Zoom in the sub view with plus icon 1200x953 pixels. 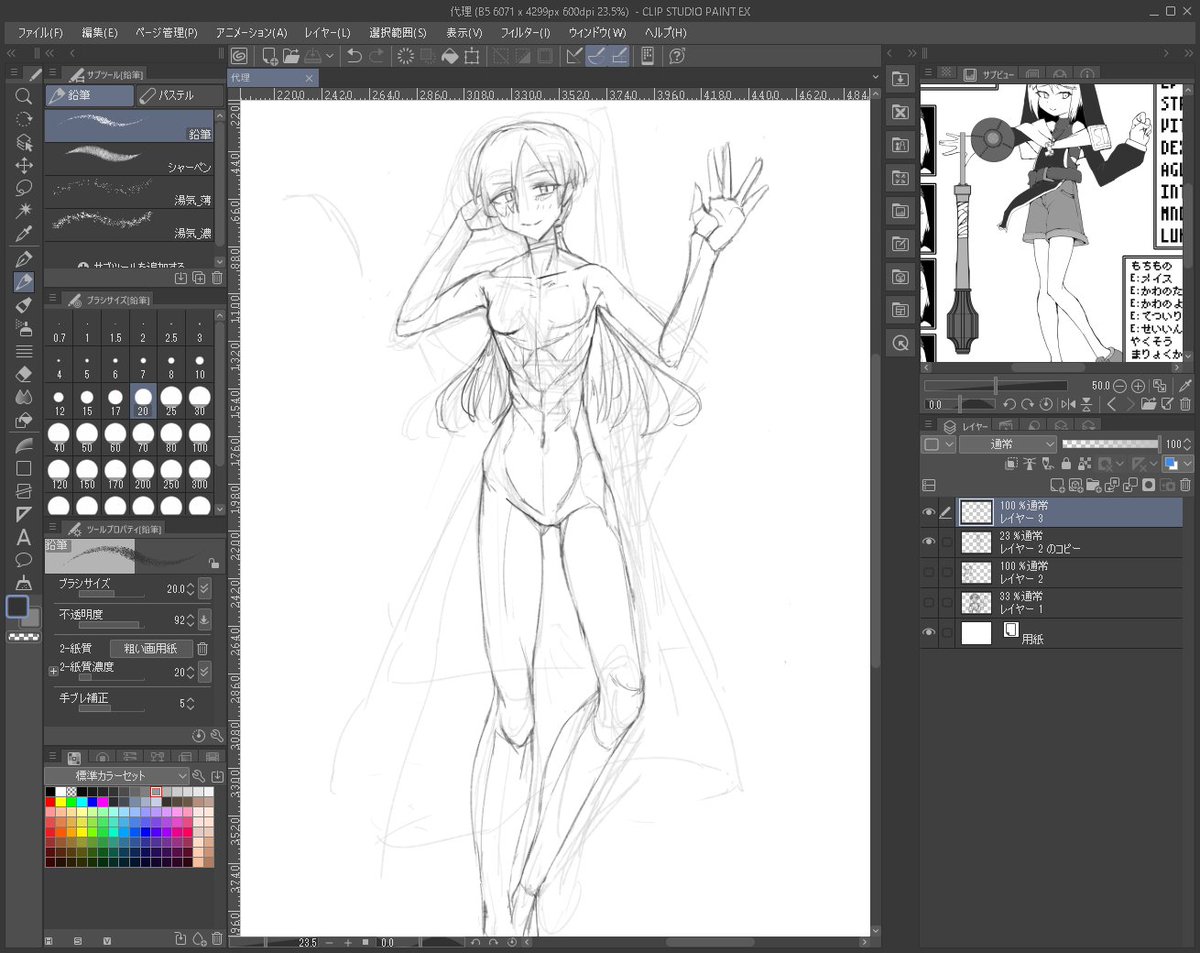pos(1138,385)
